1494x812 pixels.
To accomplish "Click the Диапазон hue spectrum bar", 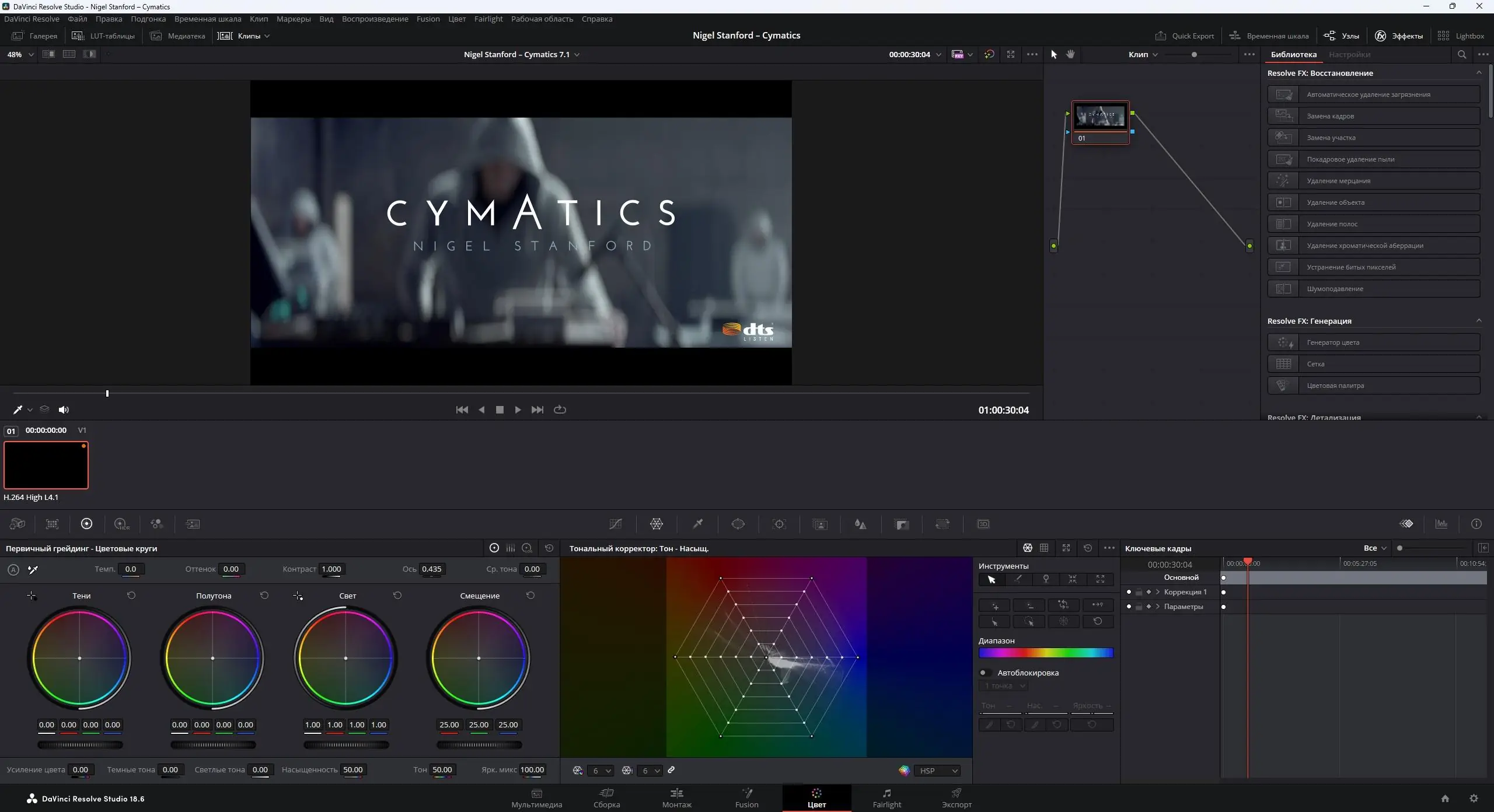I will [1046, 653].
